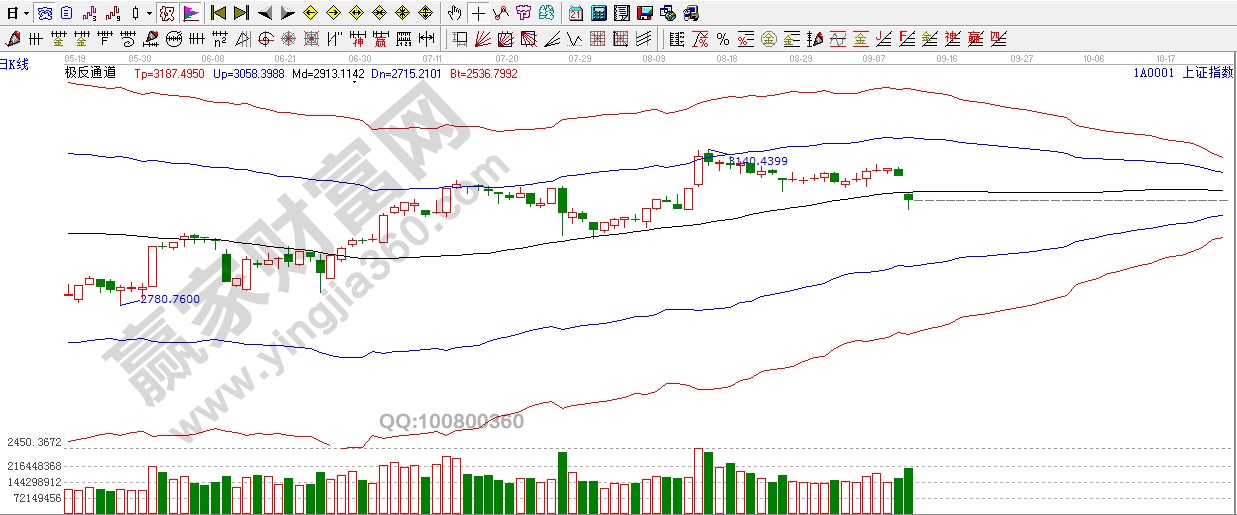Select the percent sign drawing tool
The width and height of the screenshot is (1237, 515).
(722, 40)
